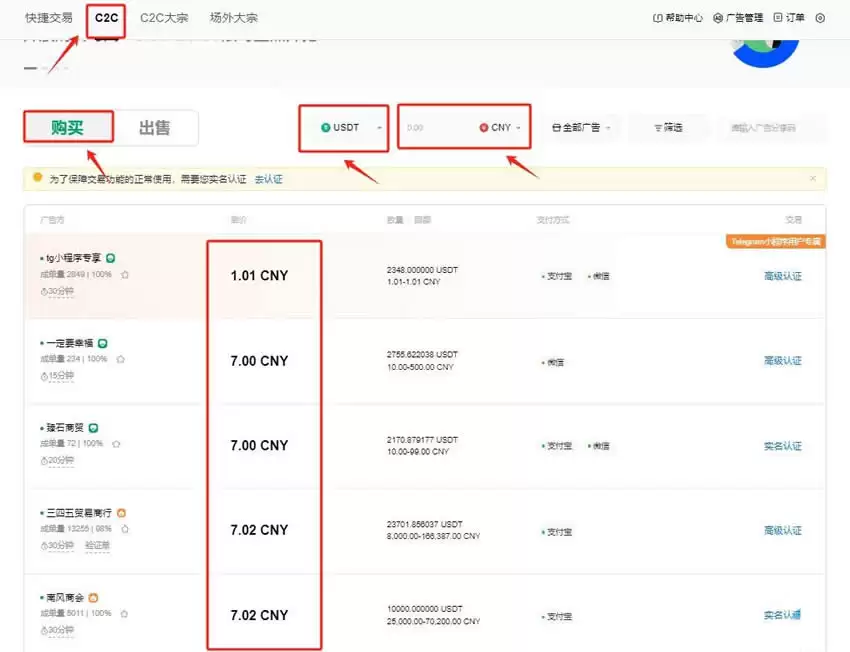Favorite merchant tg小程序专享 via its star
The image size is (850, 652).
[126, 276]
